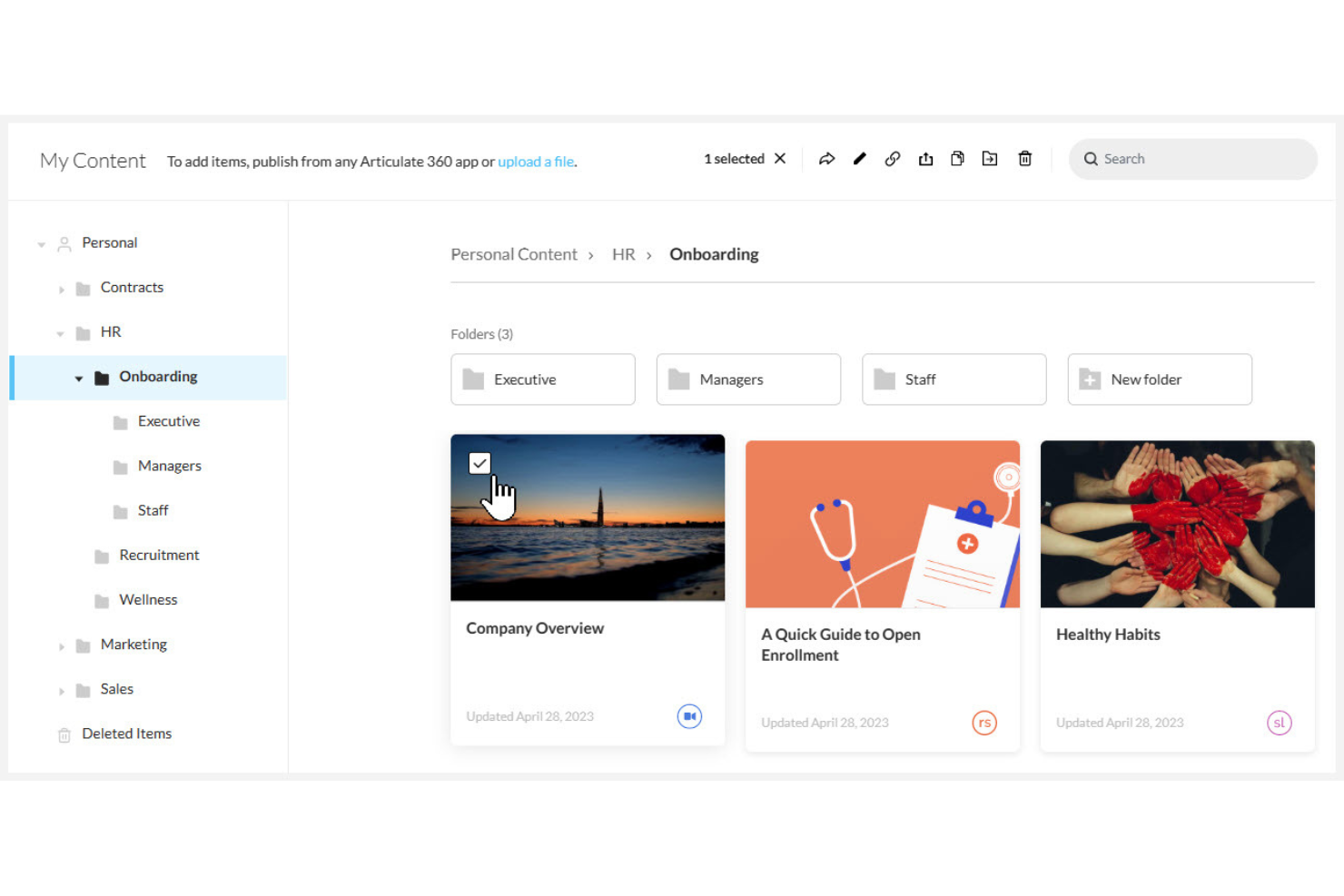The width and height of the screenshot is (1344, 896).
Task: Open the Staff folder tile
Action: [954, 379]
